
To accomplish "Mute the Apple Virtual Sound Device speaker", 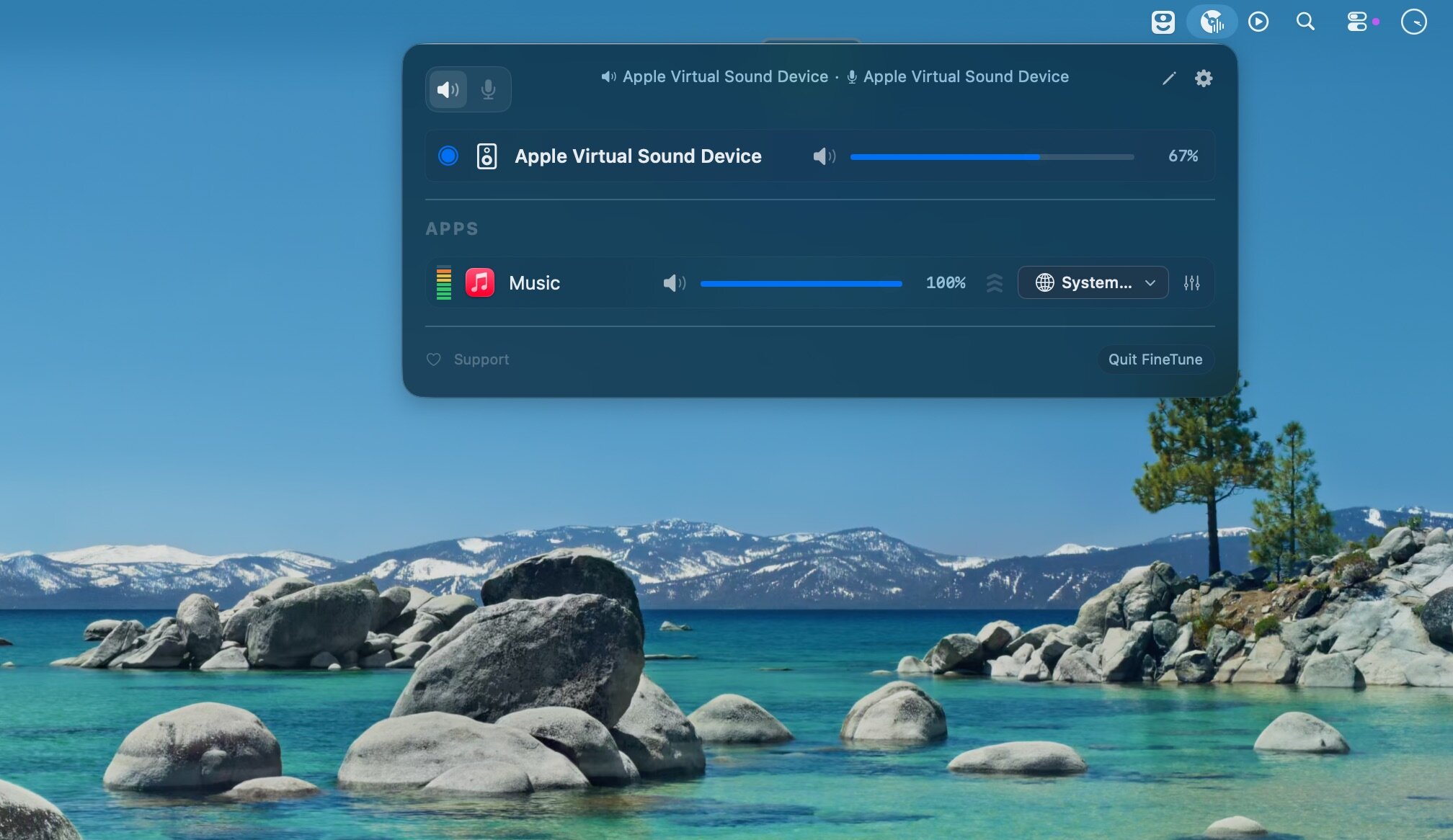I will [x=824, y=156].
